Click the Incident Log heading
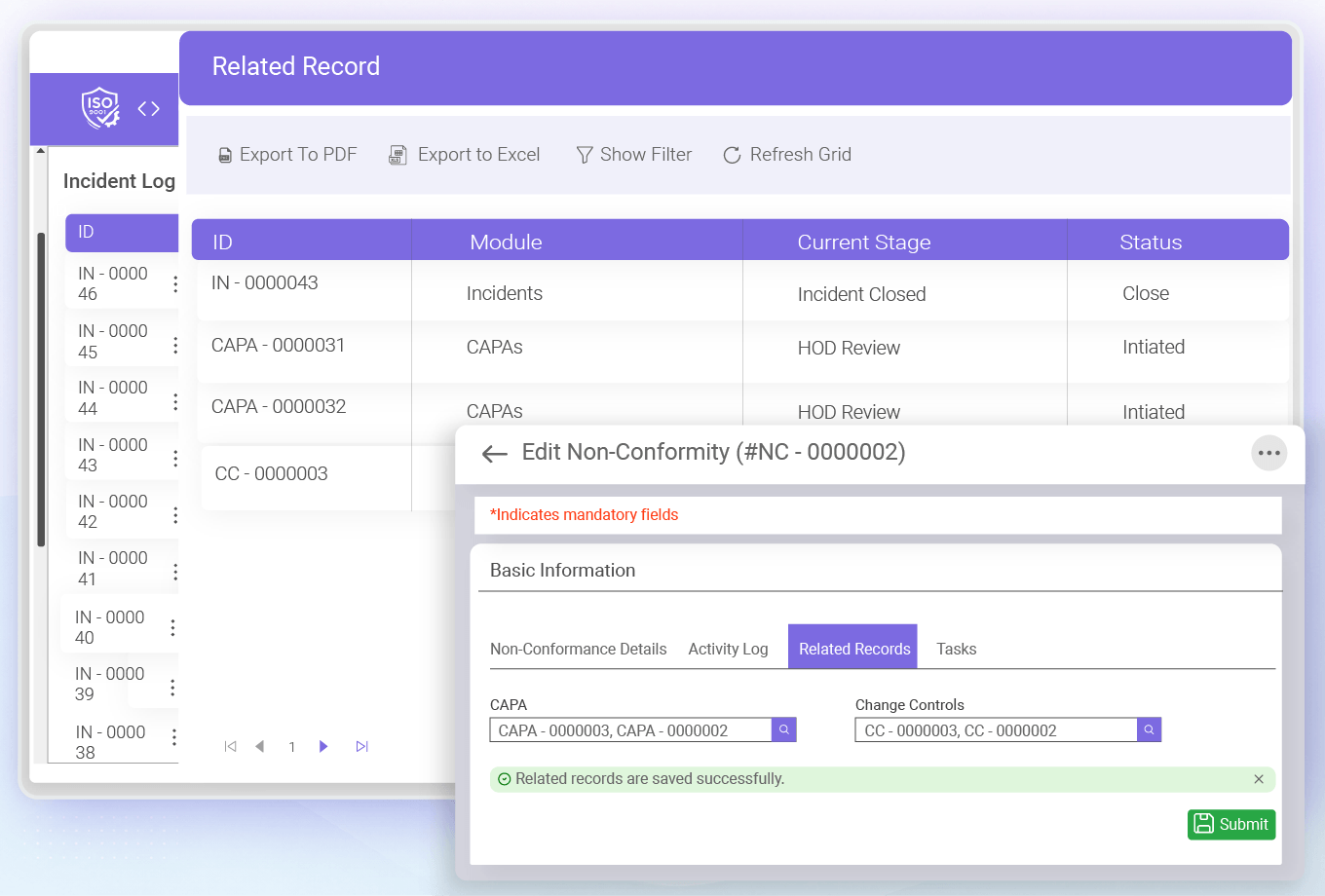 119,181
